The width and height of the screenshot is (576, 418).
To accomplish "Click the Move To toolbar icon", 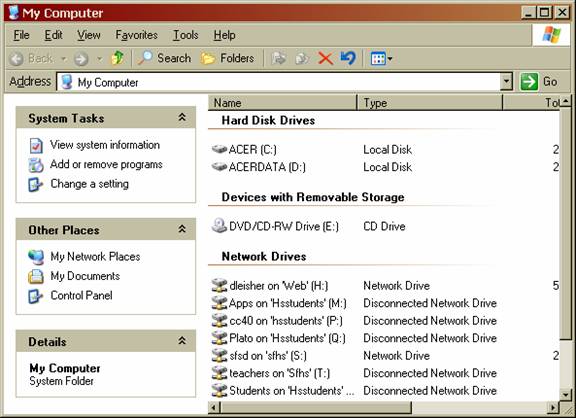I will click(278, 58).
